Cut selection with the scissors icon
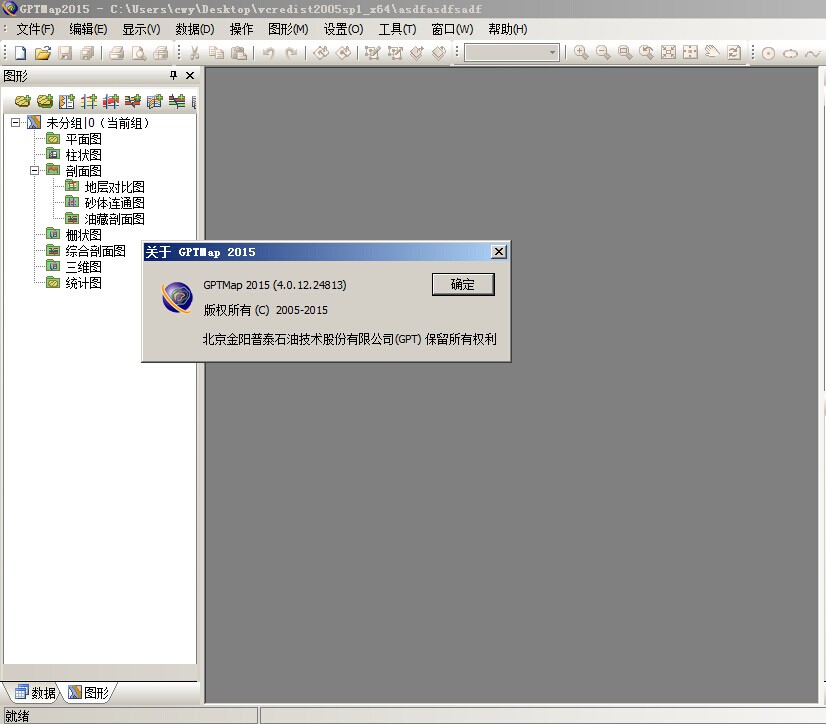The height and width of the screenshot is (724, 826). pyautogui.click(x=194, y=53)
